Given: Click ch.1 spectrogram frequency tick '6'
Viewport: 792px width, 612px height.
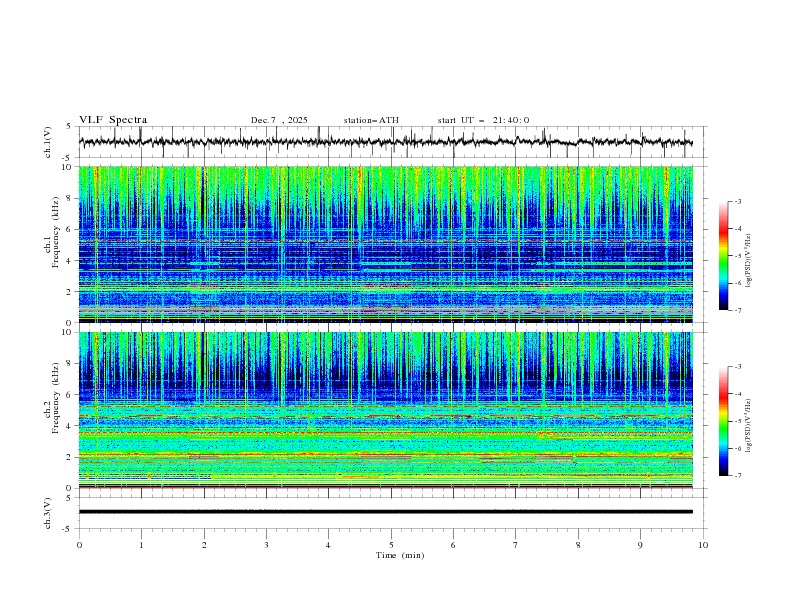Looking at the screenshot, I should coord(70,229).
